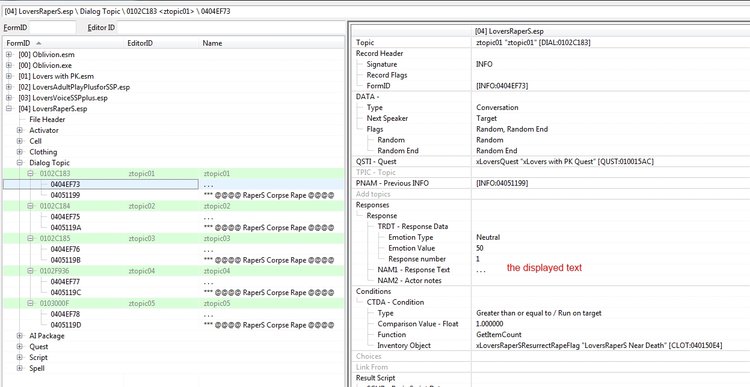Select record 0405119B
The width and height of the screenshot is (750, 387).
(x=173, y=260)
